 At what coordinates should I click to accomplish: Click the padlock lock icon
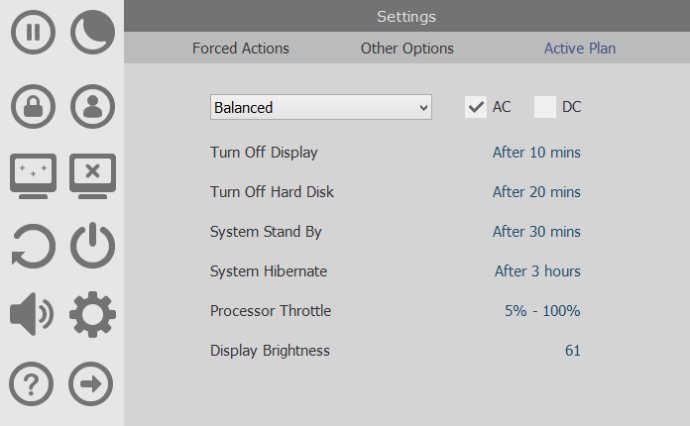coord(33,106)
